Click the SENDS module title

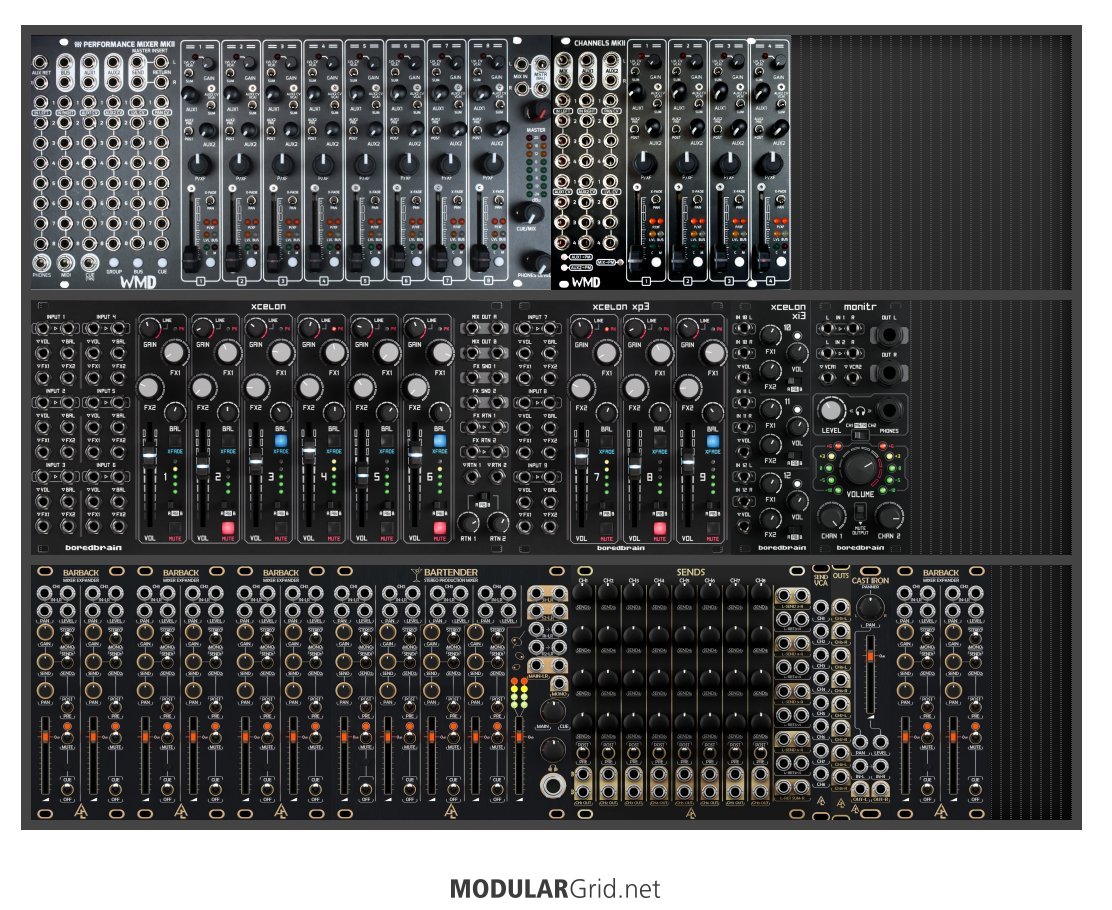(x=690, y=572)
